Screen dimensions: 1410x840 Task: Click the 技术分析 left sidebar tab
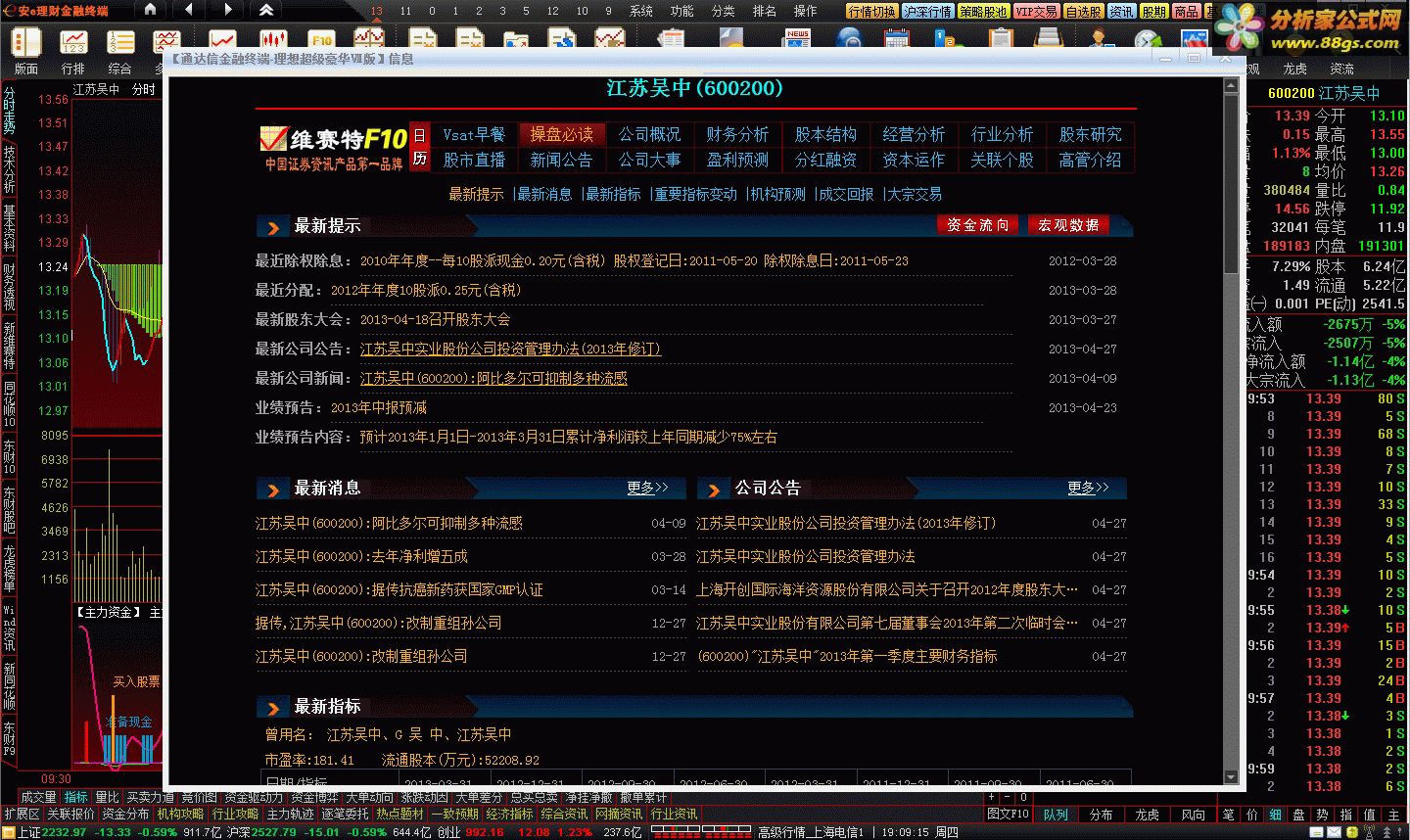click(x=9, y=169)
